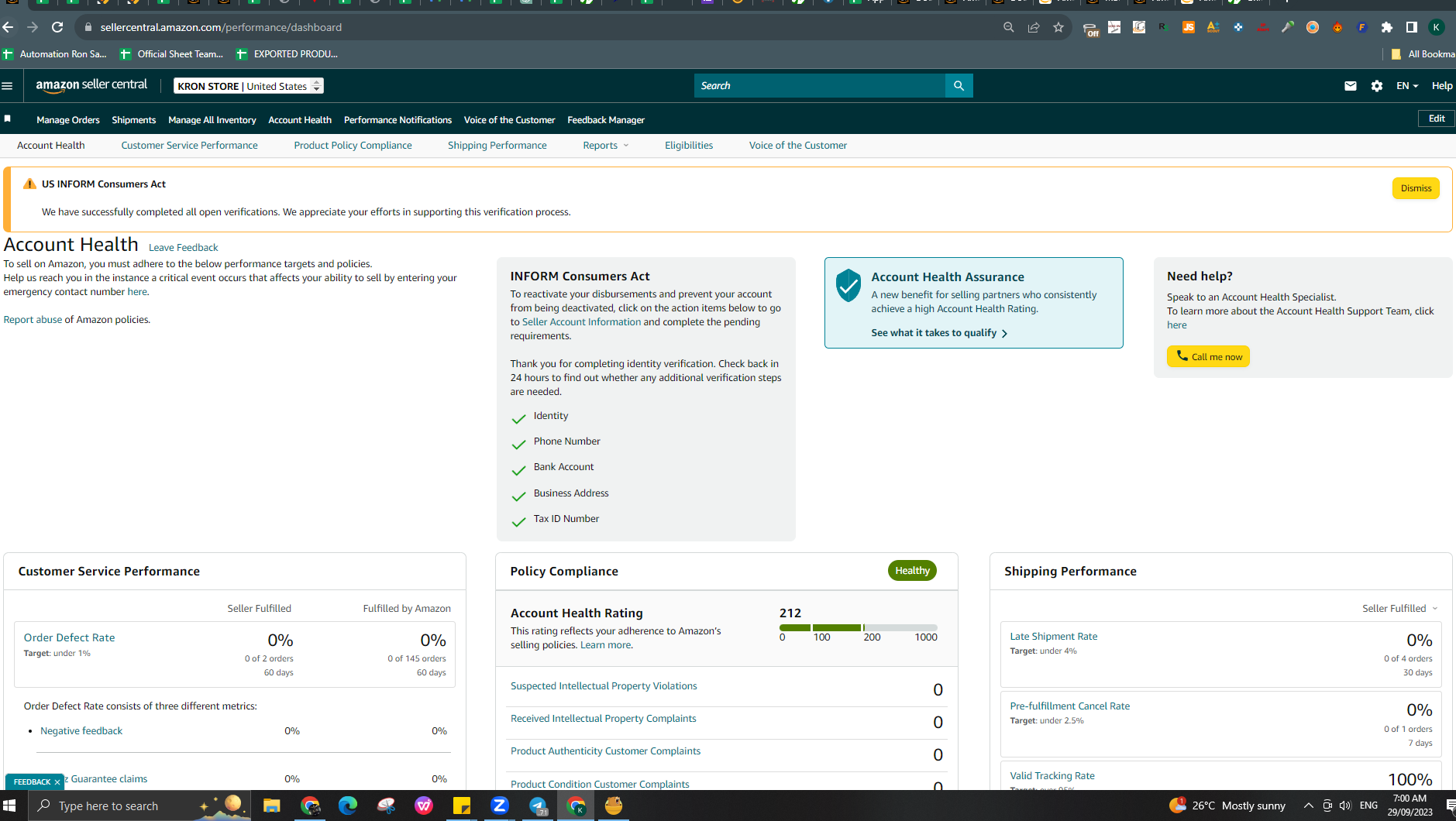
Task: Click the volume speaker icon in system tray
Action: pos(1345,806)
